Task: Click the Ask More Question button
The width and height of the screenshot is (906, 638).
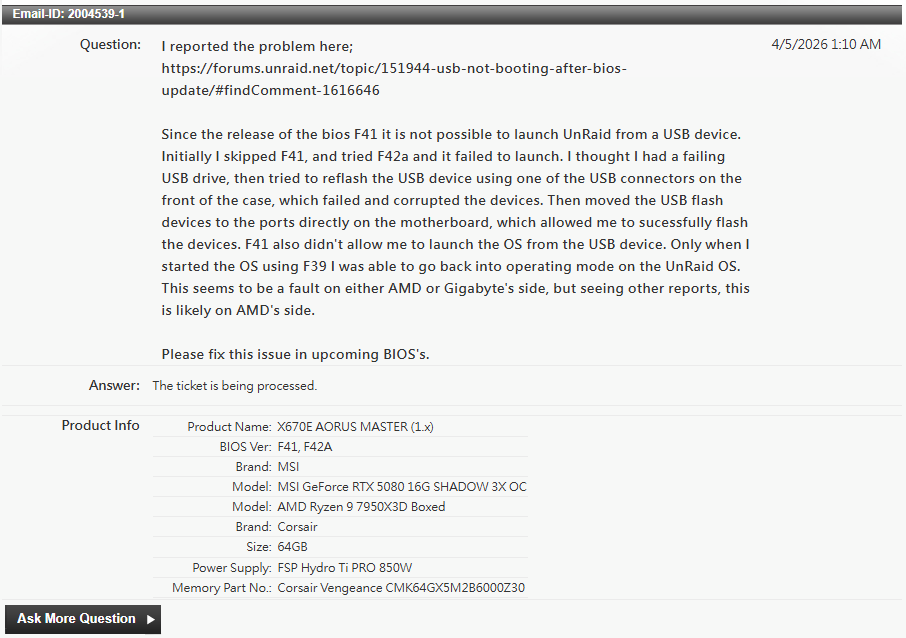Action: tap(83, 619)
